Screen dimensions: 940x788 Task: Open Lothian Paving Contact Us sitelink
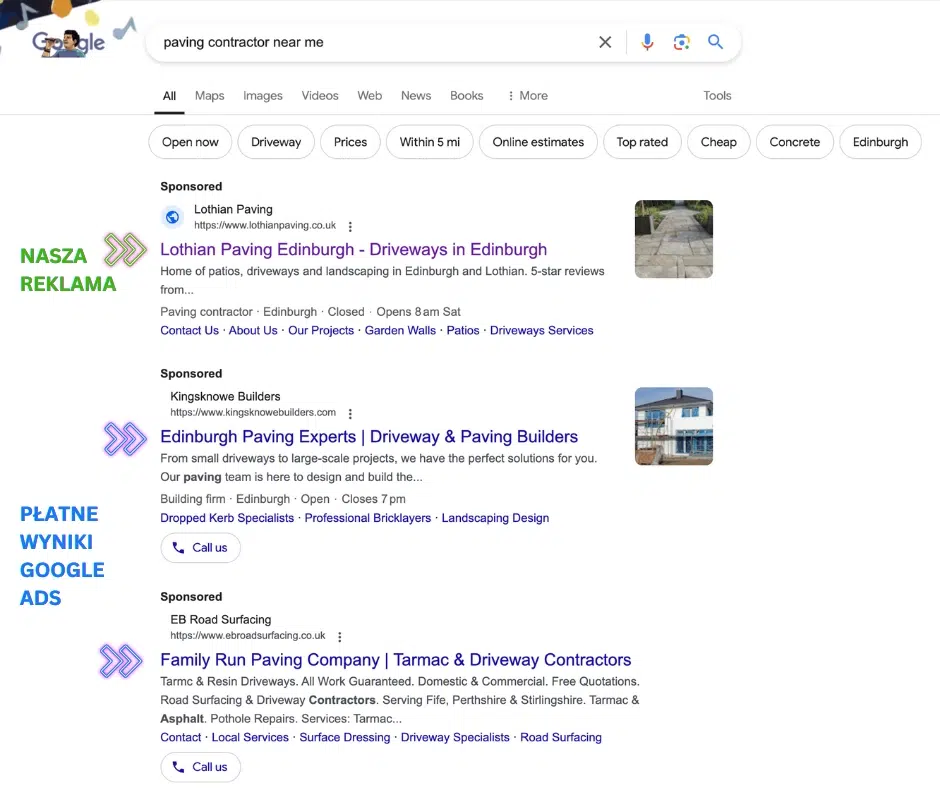pos(189,330)
